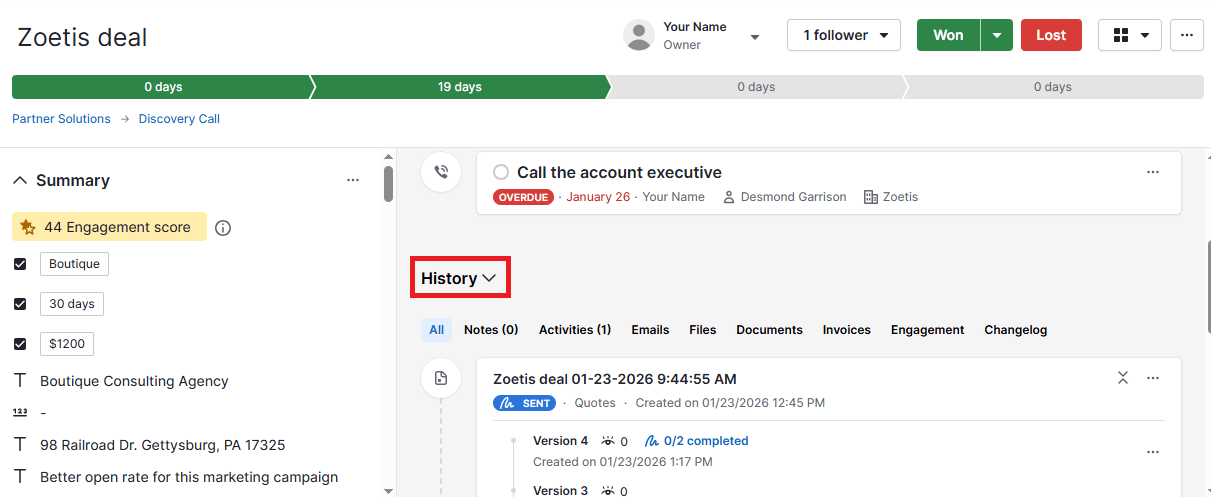Image resolution: width=1211 pixels, height=497 pixels.
Task: Mark Call the account executive as done
Action: point(501,172)
